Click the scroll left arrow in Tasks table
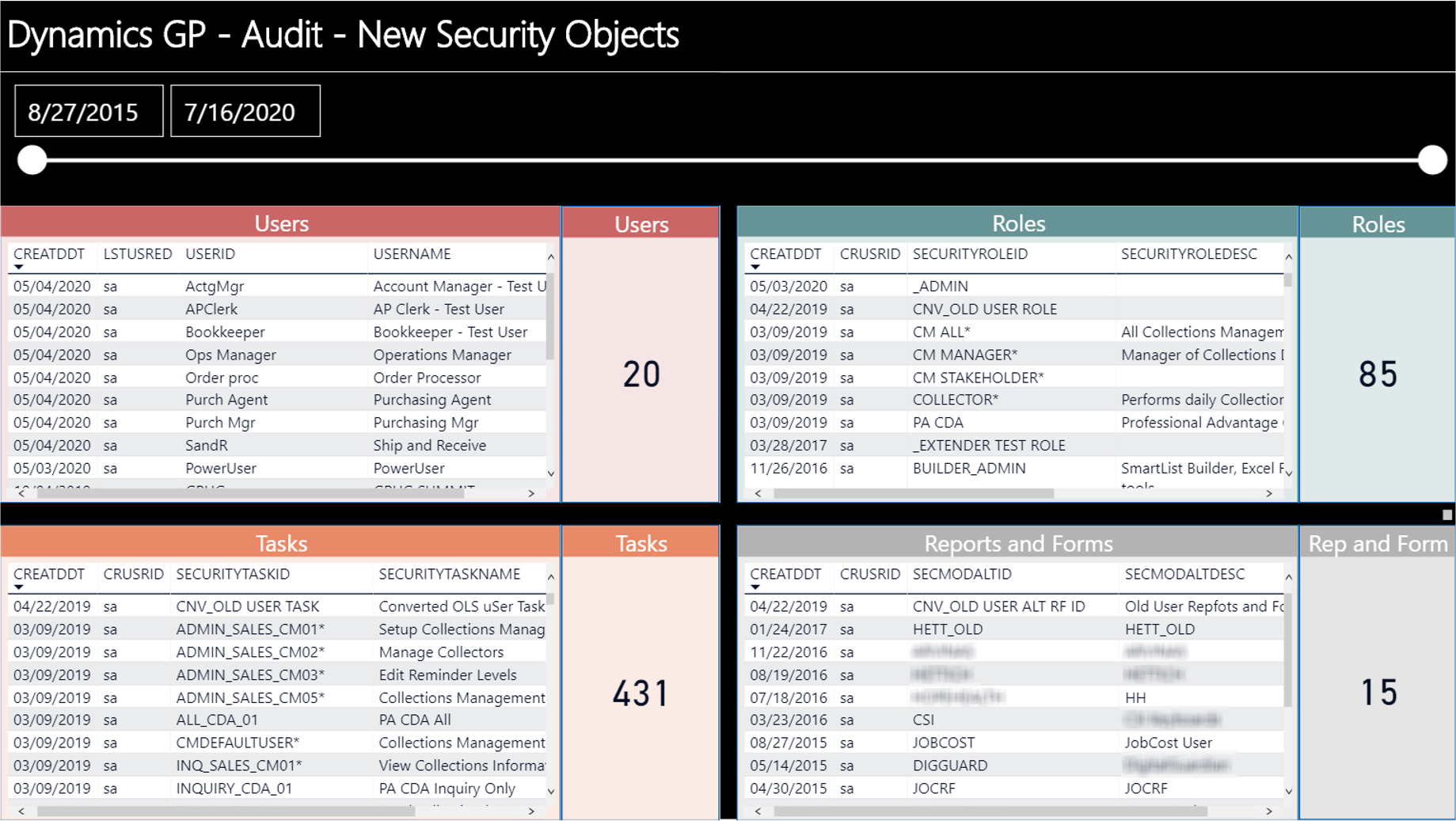 pyautogui.click(x=21, y=811)
